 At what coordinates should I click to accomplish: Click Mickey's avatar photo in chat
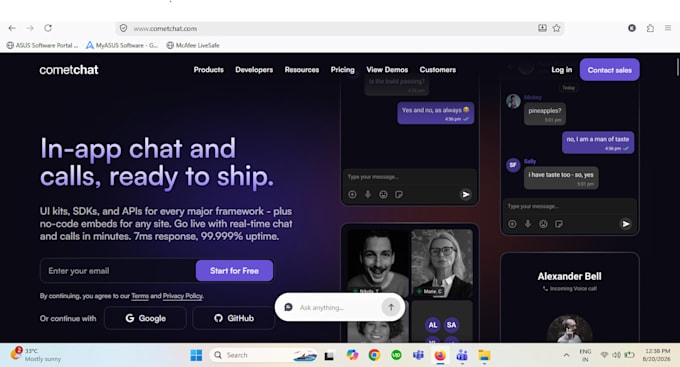[513, 101]
